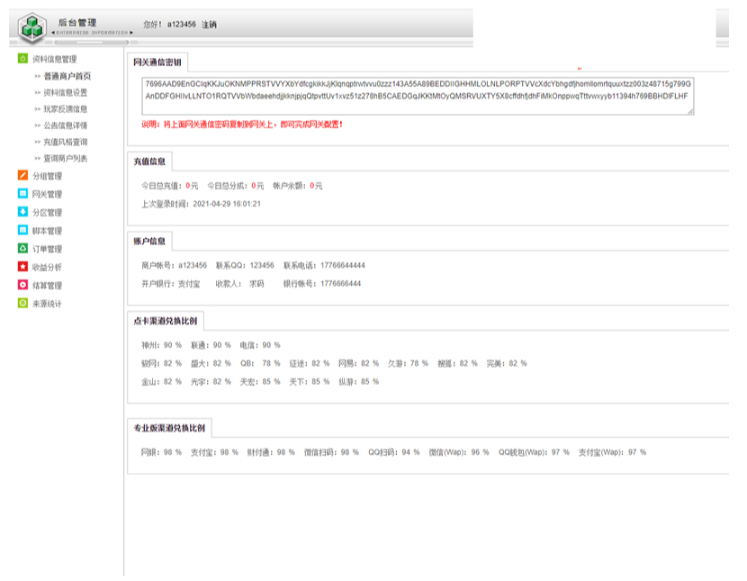The image size is (747, 581).
Task: Click the red icon beside 结算管理
Action: click(23, 285)
